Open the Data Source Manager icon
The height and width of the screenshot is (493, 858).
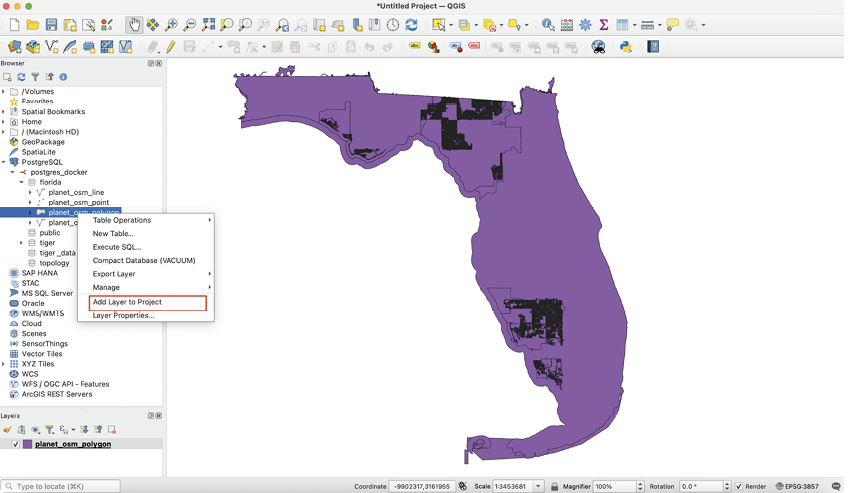coord(15,47)
